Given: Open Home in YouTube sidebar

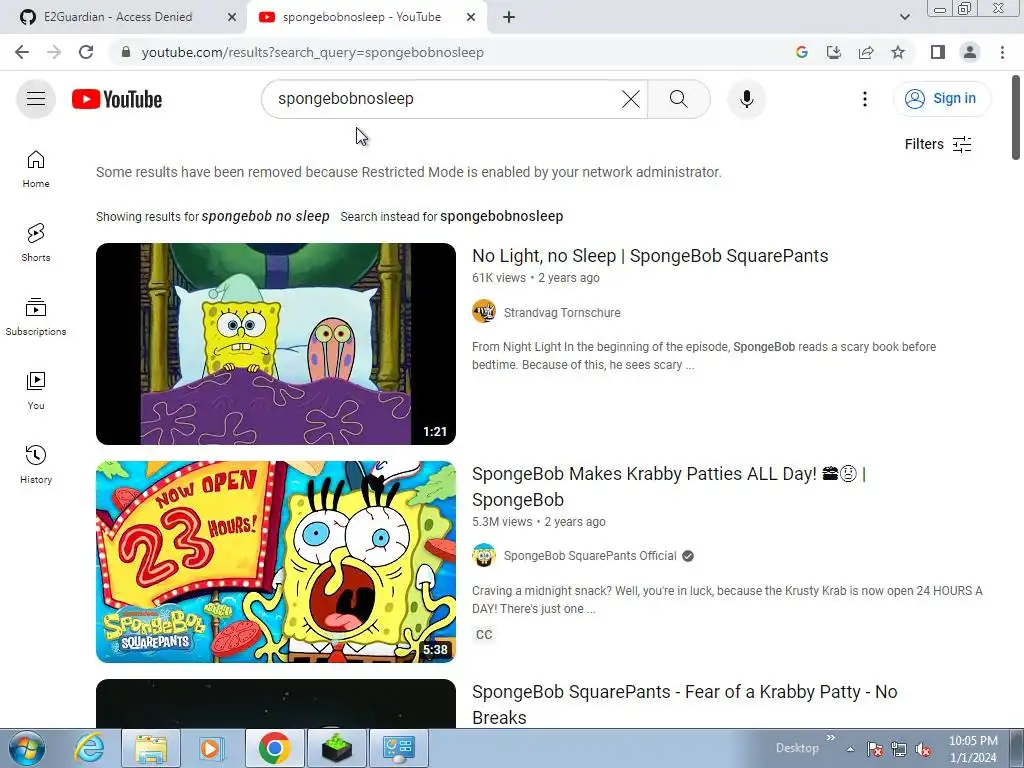Looking at the screenshot, I should point(36,169).
